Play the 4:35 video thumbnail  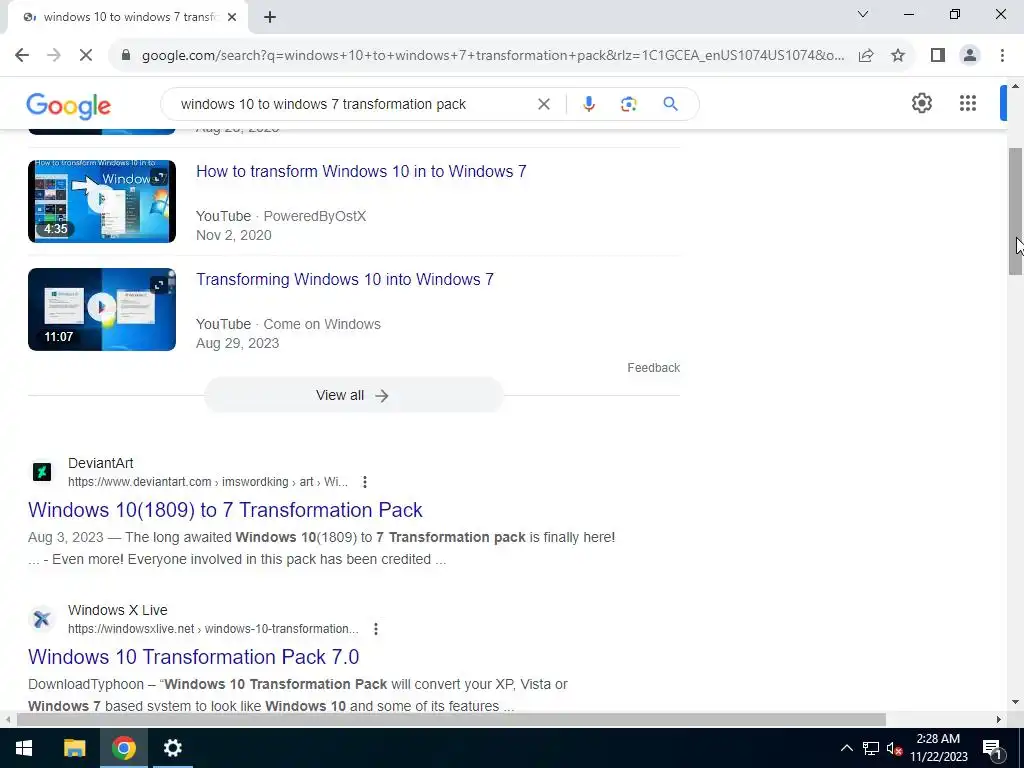(102, 201)
